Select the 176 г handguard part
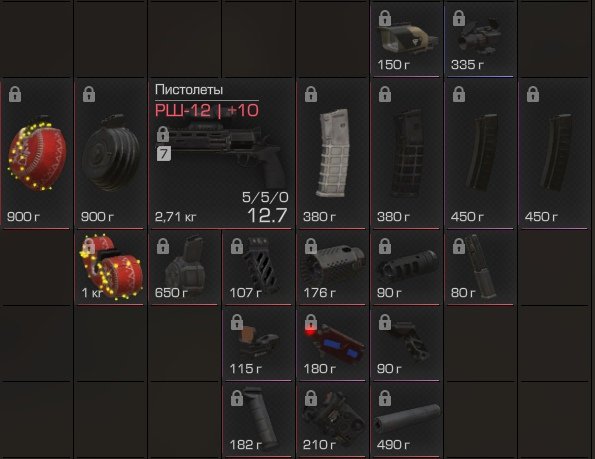The height and width of the screenshot is (459, 595). pyautogui.click(x=332, y=268)
